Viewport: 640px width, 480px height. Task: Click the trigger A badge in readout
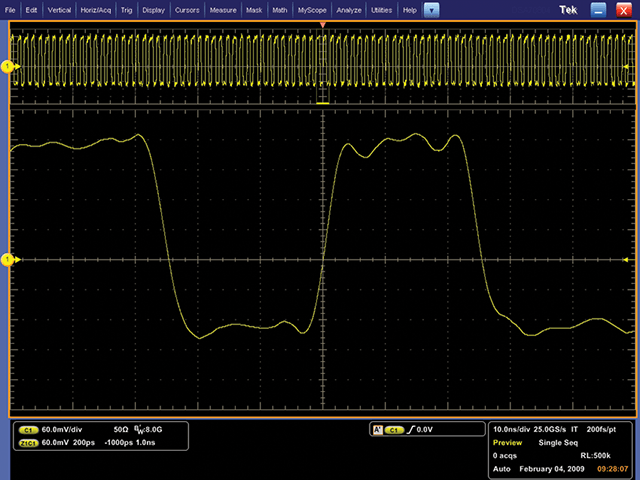pyautogui.click(x=377, y=428)
